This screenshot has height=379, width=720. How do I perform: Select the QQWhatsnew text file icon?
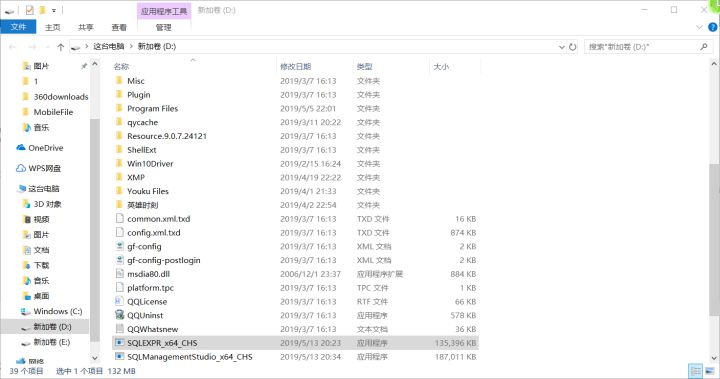tap(119, 329)
